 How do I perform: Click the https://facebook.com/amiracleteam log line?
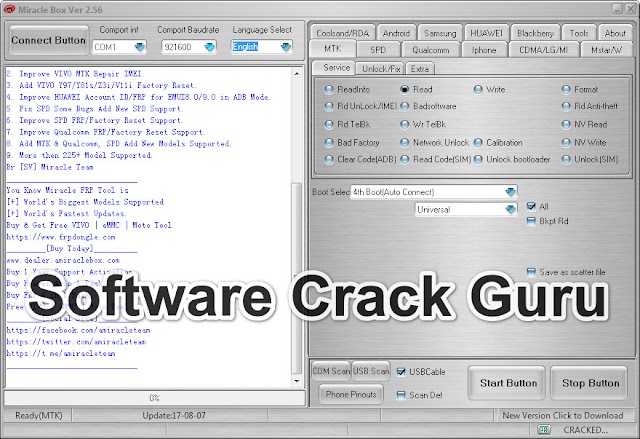(x=78, y=330)
